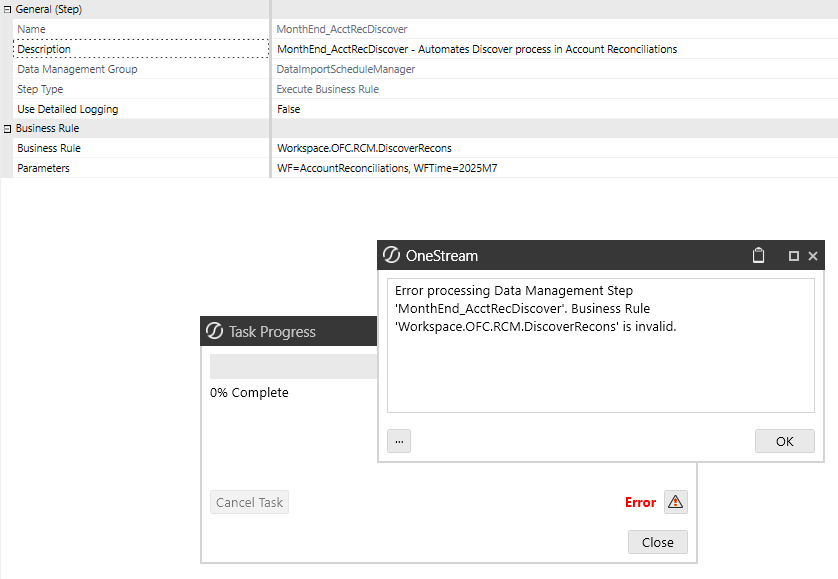Click the Business Rule value Workspace.OFC.RCM.DiscoverRecons
838x579 pixels.
(x=364, y=148)
